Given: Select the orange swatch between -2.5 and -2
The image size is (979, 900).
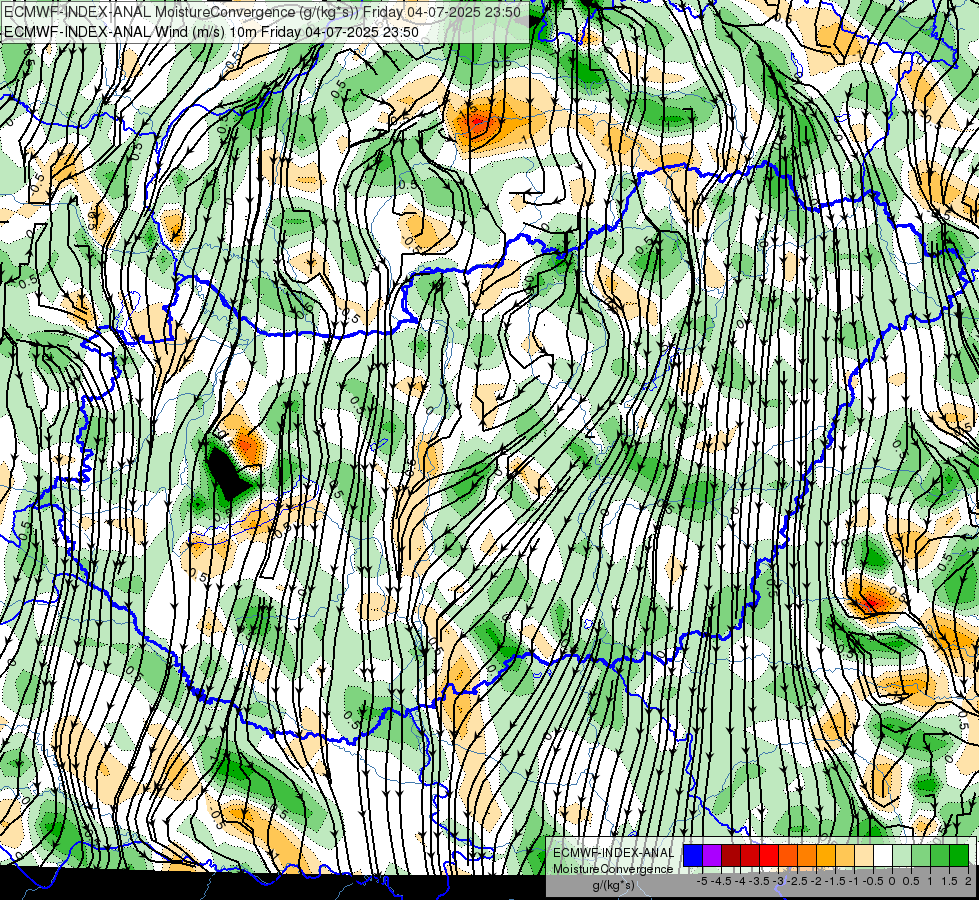Looking at the screenshot, I should click(807, 856).
